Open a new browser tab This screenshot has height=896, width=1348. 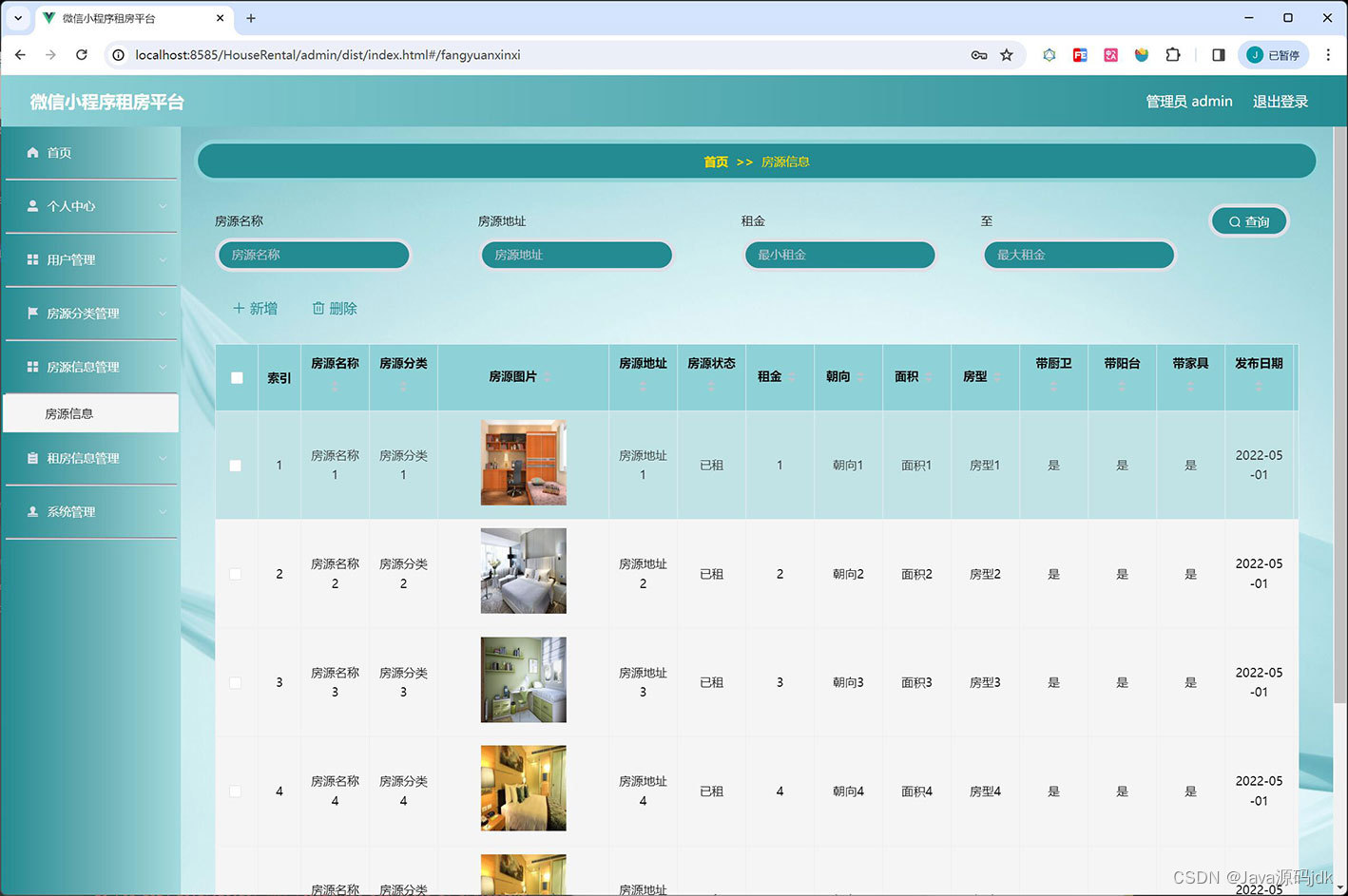click(x=251, y=18)
